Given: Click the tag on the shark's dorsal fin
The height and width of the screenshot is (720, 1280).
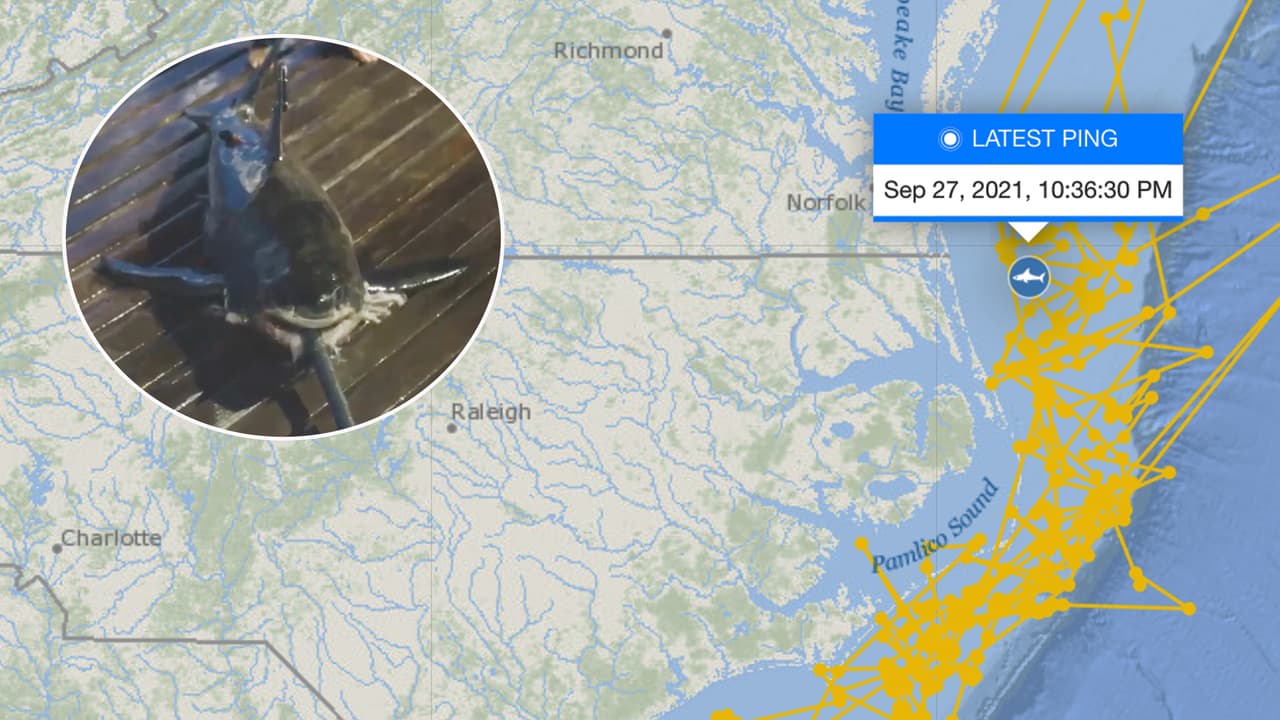Looking at the screenshot, I should 282,100.
